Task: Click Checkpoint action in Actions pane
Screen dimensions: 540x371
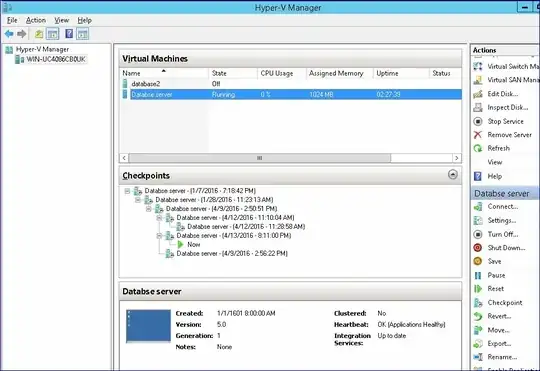Action: click(498, 302)
